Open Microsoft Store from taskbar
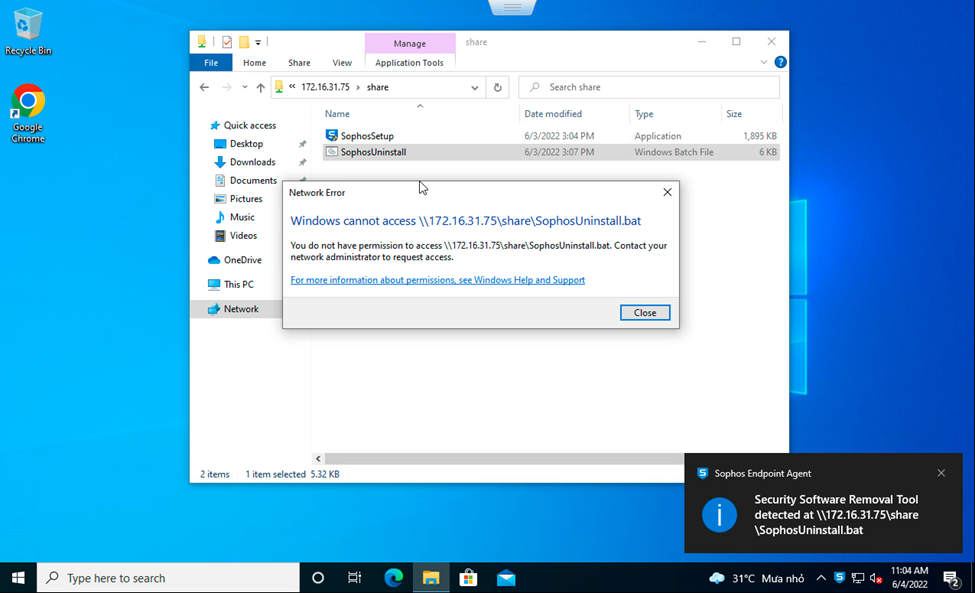This screenshot has height=593, width=975. [468, 578]
